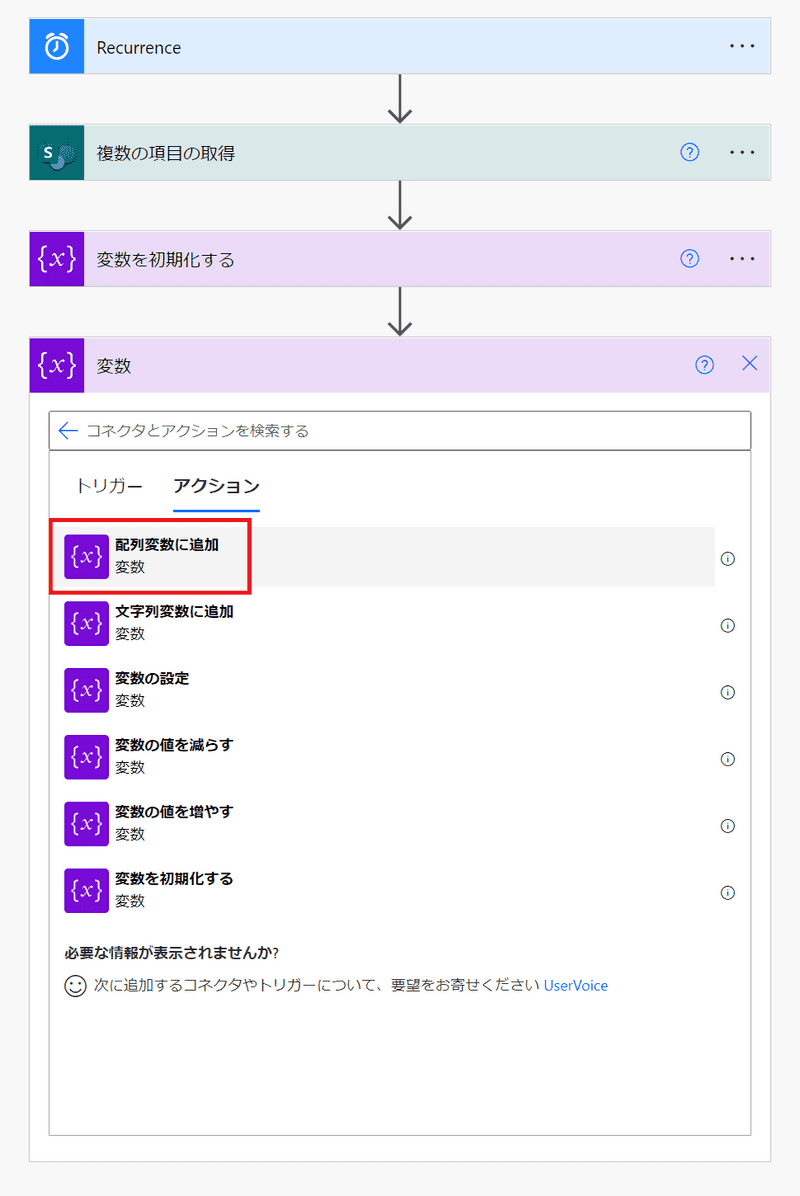Choose the 変数の値を増やす action
Screen dimensions: 800x1196
click(173, 822)
